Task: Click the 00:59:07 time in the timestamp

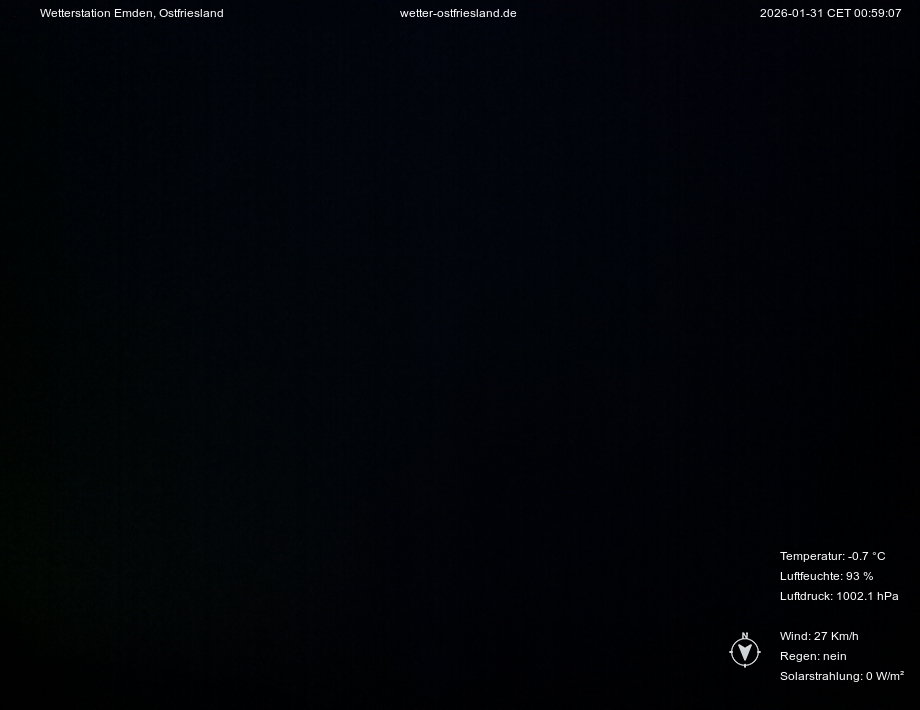Action: tap(878, 13)
